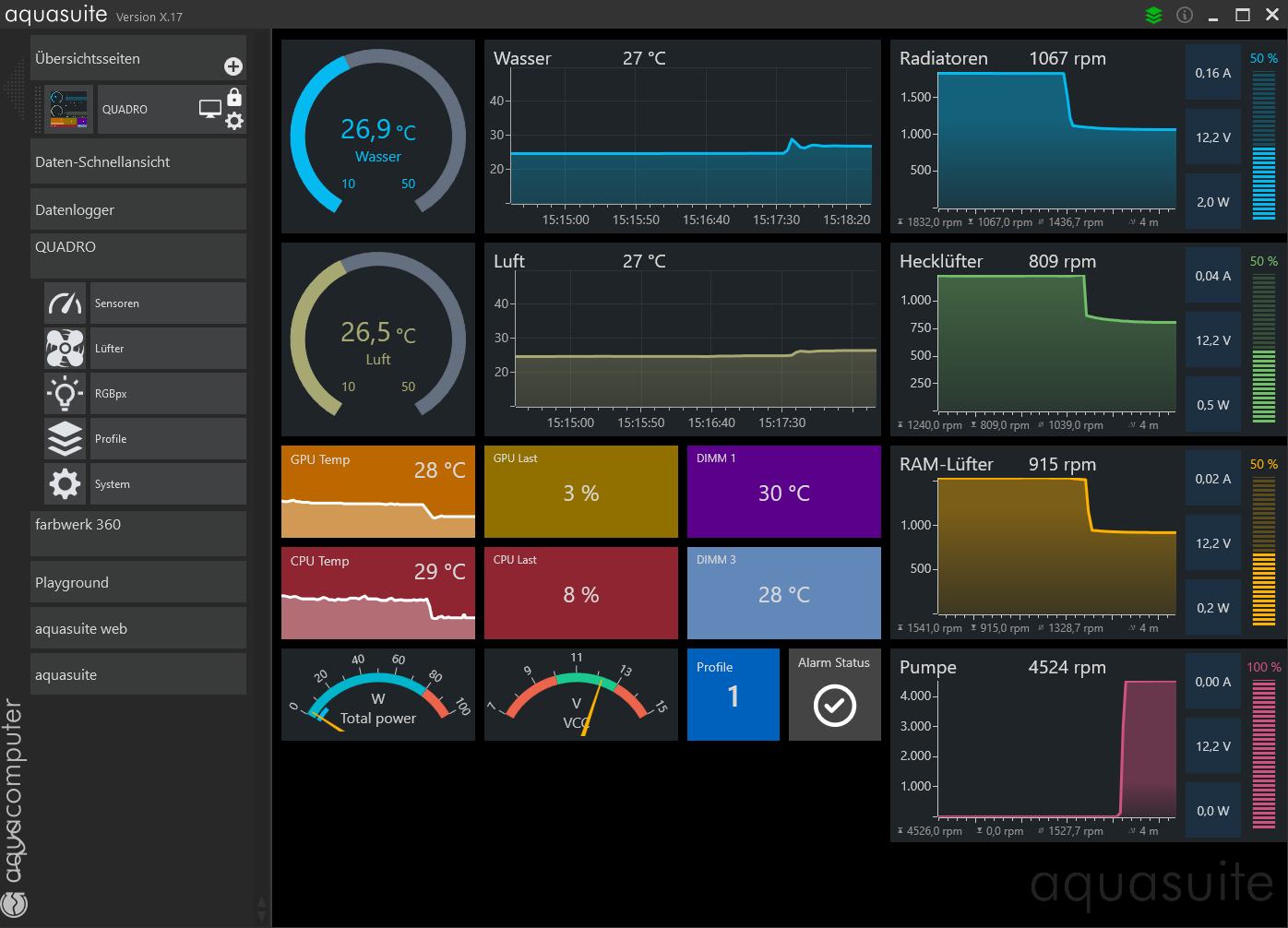Select the System menu entry

(x=168, y=483)
